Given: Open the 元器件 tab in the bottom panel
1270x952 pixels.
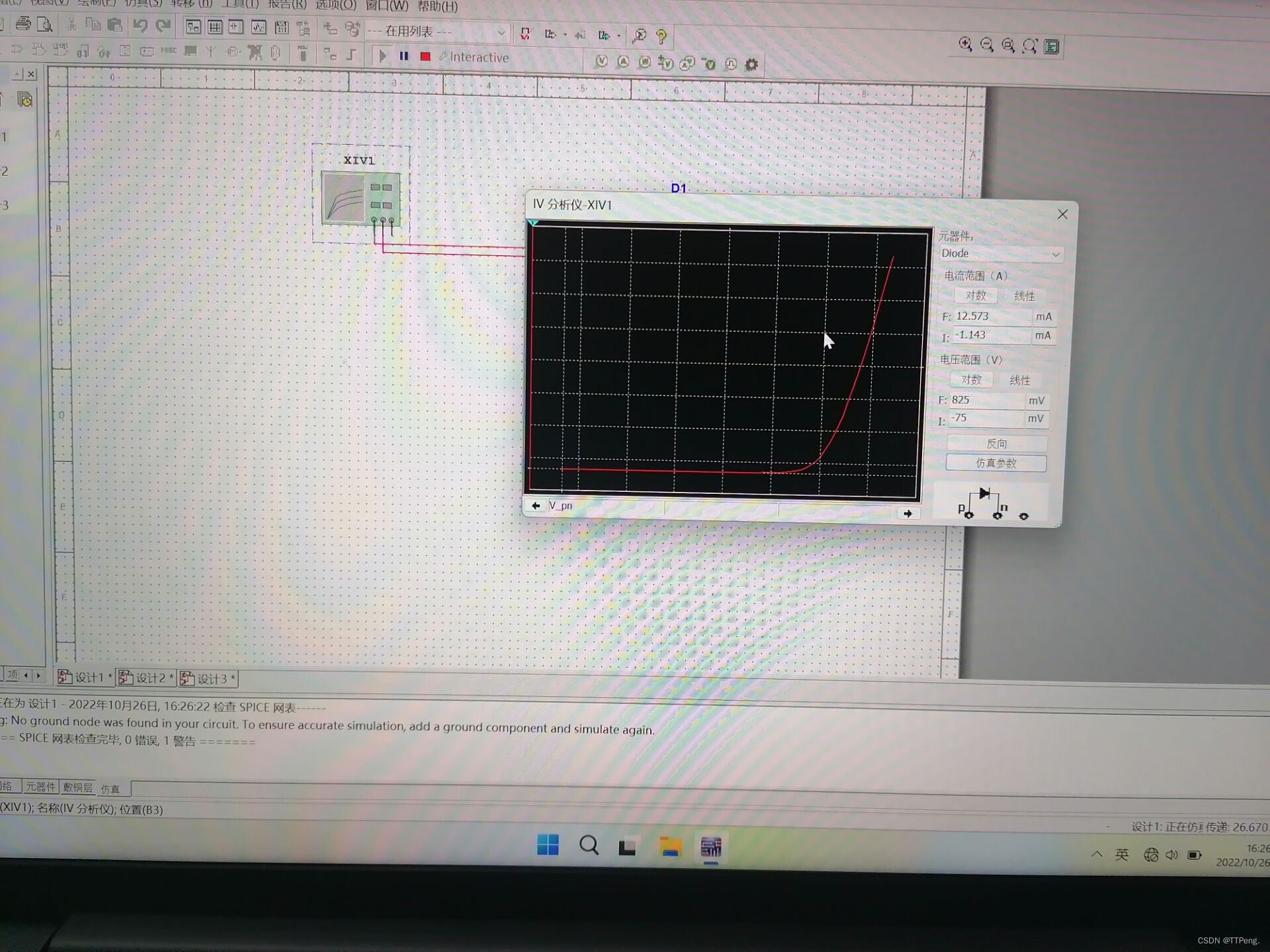Looking at the screenshot, I should (40, 787).
